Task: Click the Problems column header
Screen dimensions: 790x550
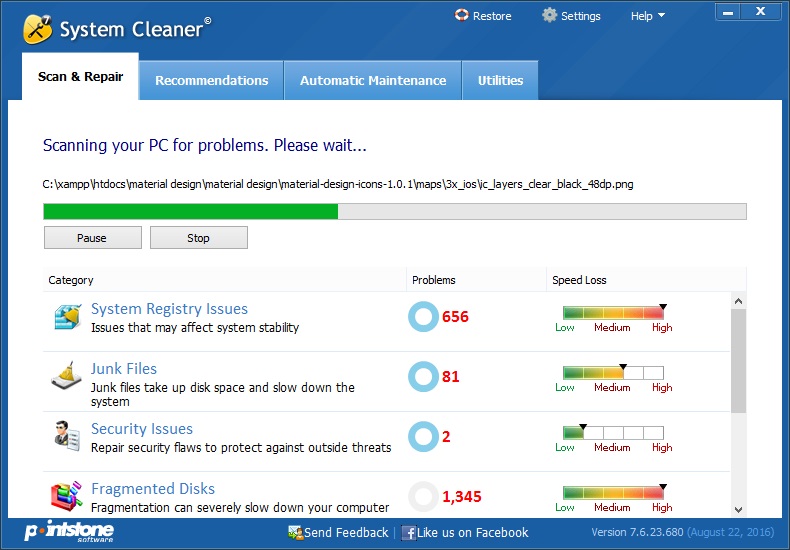Action: point(433,280)
